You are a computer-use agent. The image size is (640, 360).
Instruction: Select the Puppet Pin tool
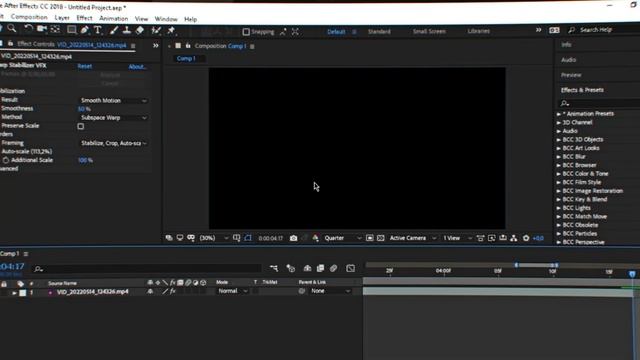pos(171,31)
